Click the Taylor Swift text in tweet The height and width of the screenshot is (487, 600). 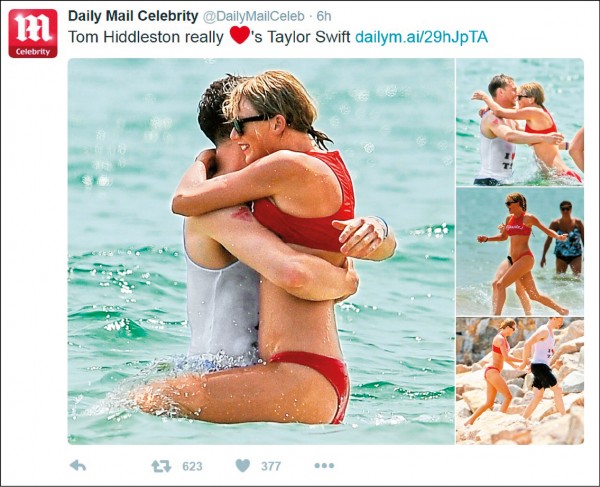[x=309, y=37]
